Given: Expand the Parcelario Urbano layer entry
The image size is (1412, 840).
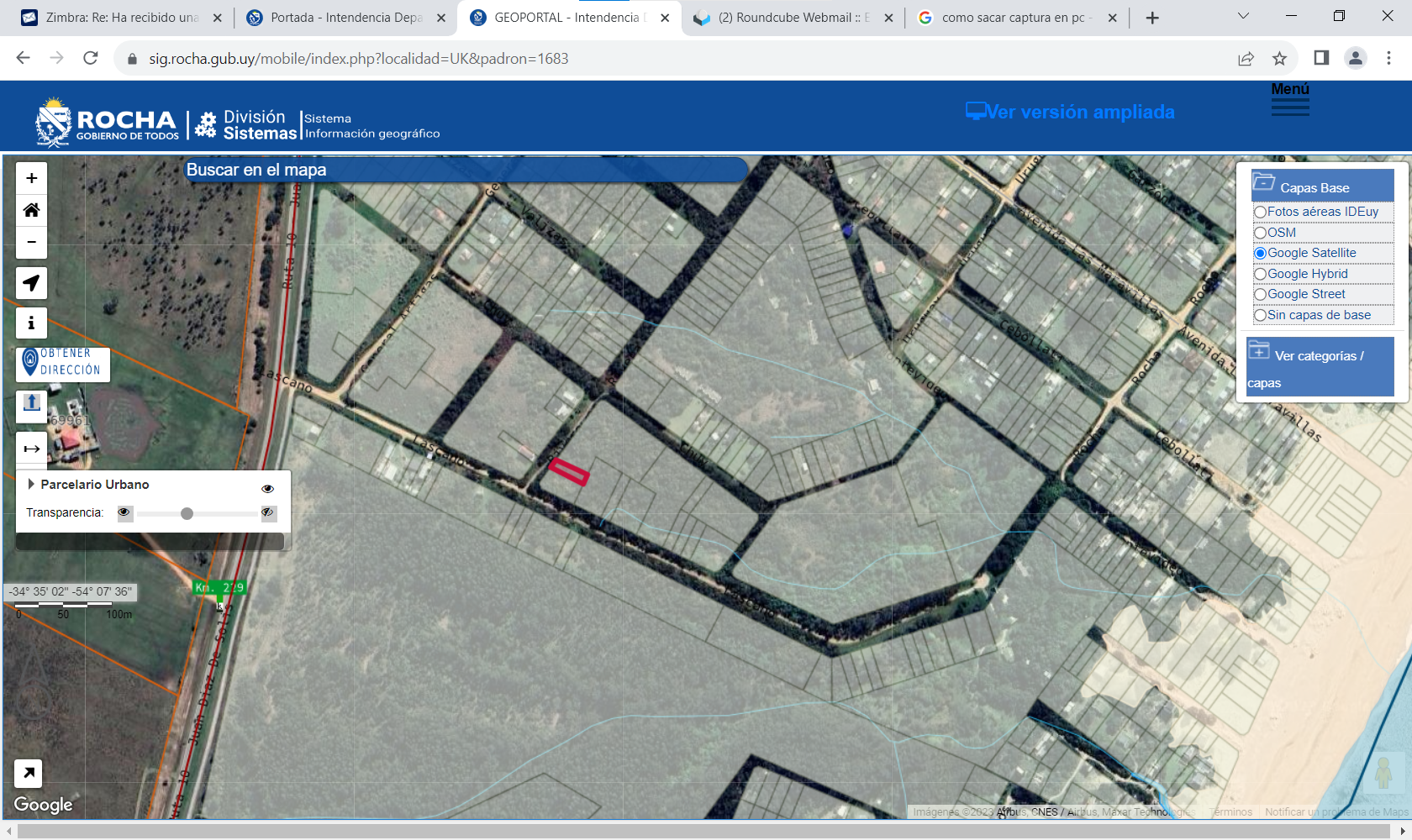Looking at the screenshot, I should click(31, 484).
